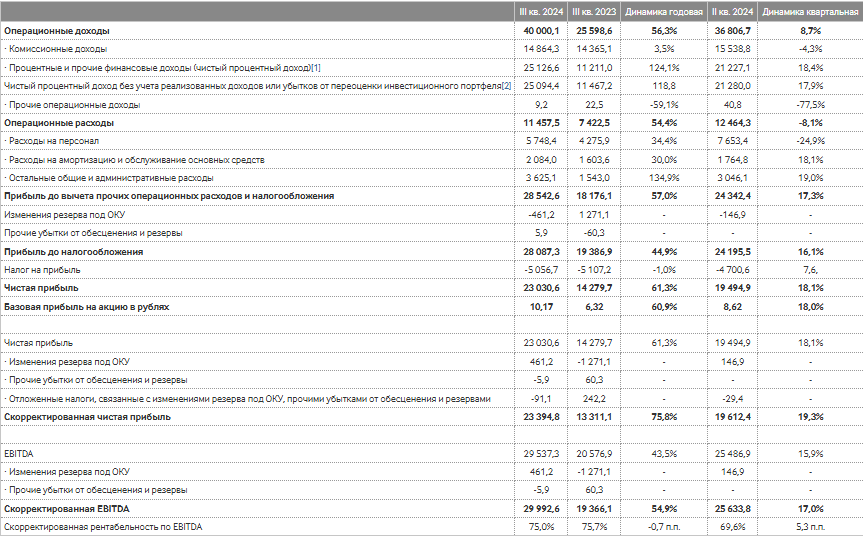Click the III кв. 2023 column header

point(594,12)
